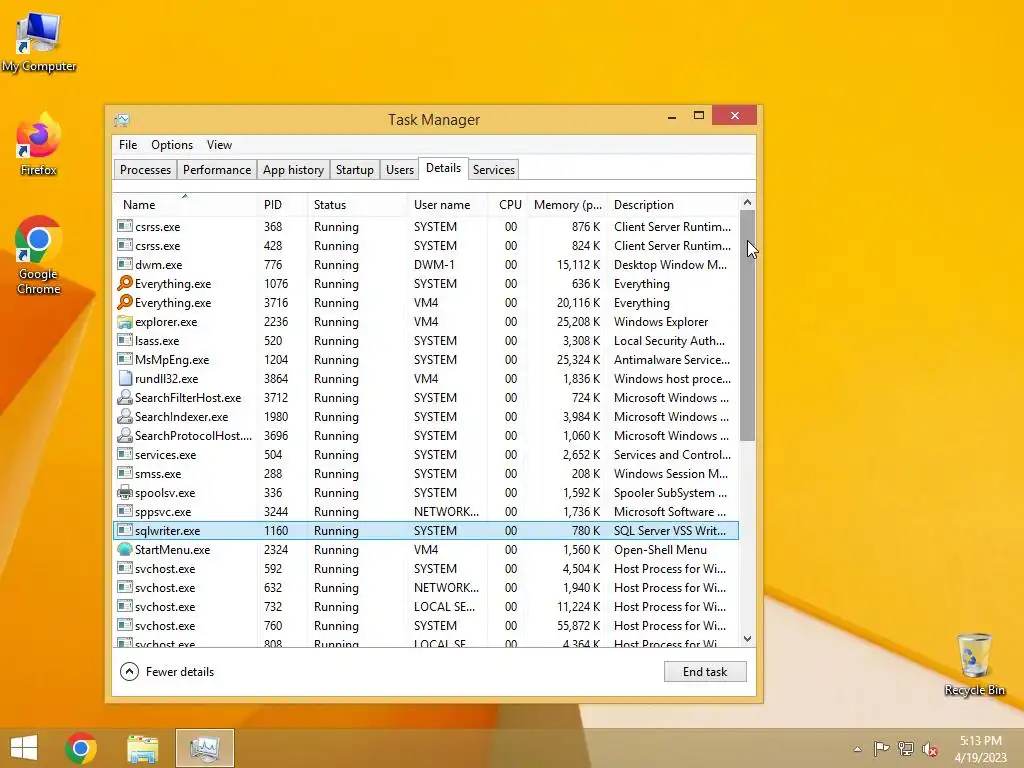
Task: Sort by the Status column header
Action: (357, 204)
